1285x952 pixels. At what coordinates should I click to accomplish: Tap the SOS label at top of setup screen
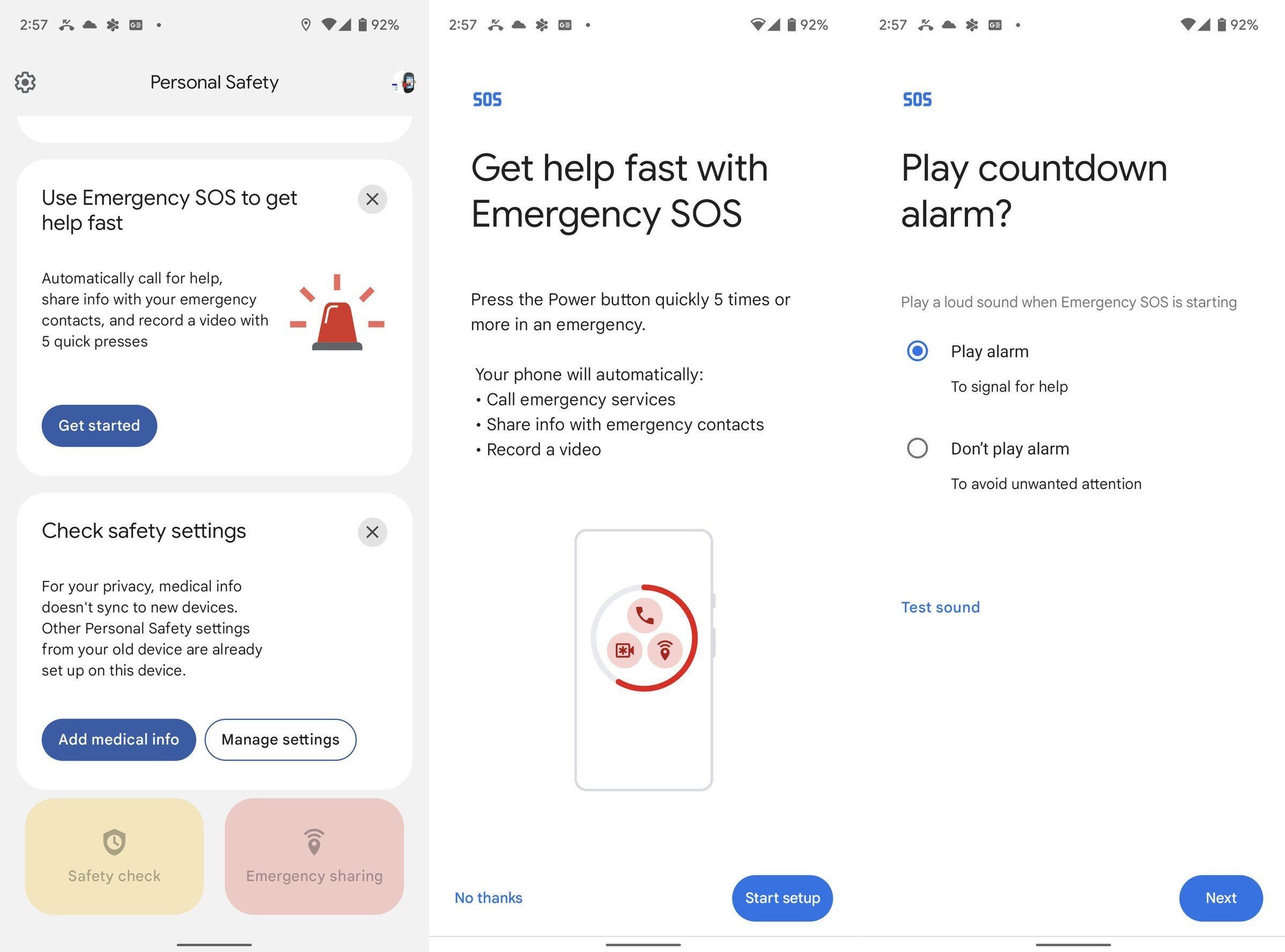488,98
